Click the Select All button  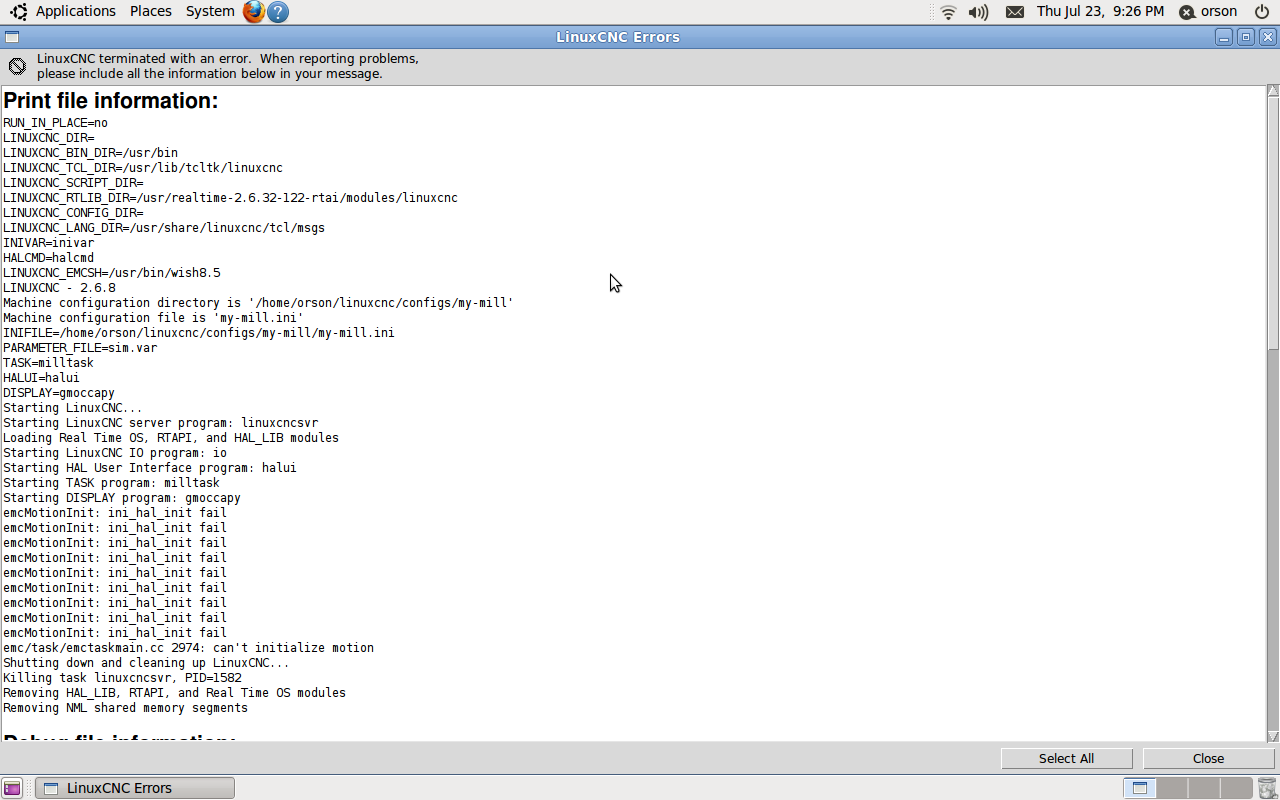1066,758
